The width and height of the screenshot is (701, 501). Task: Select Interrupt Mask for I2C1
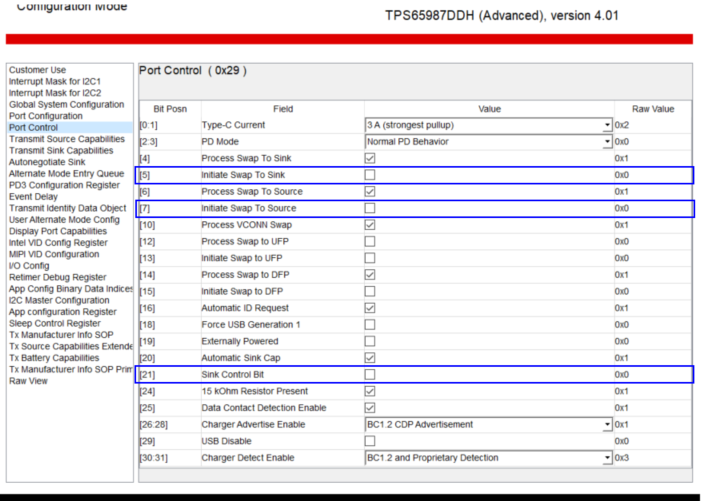tap(55, 81)
